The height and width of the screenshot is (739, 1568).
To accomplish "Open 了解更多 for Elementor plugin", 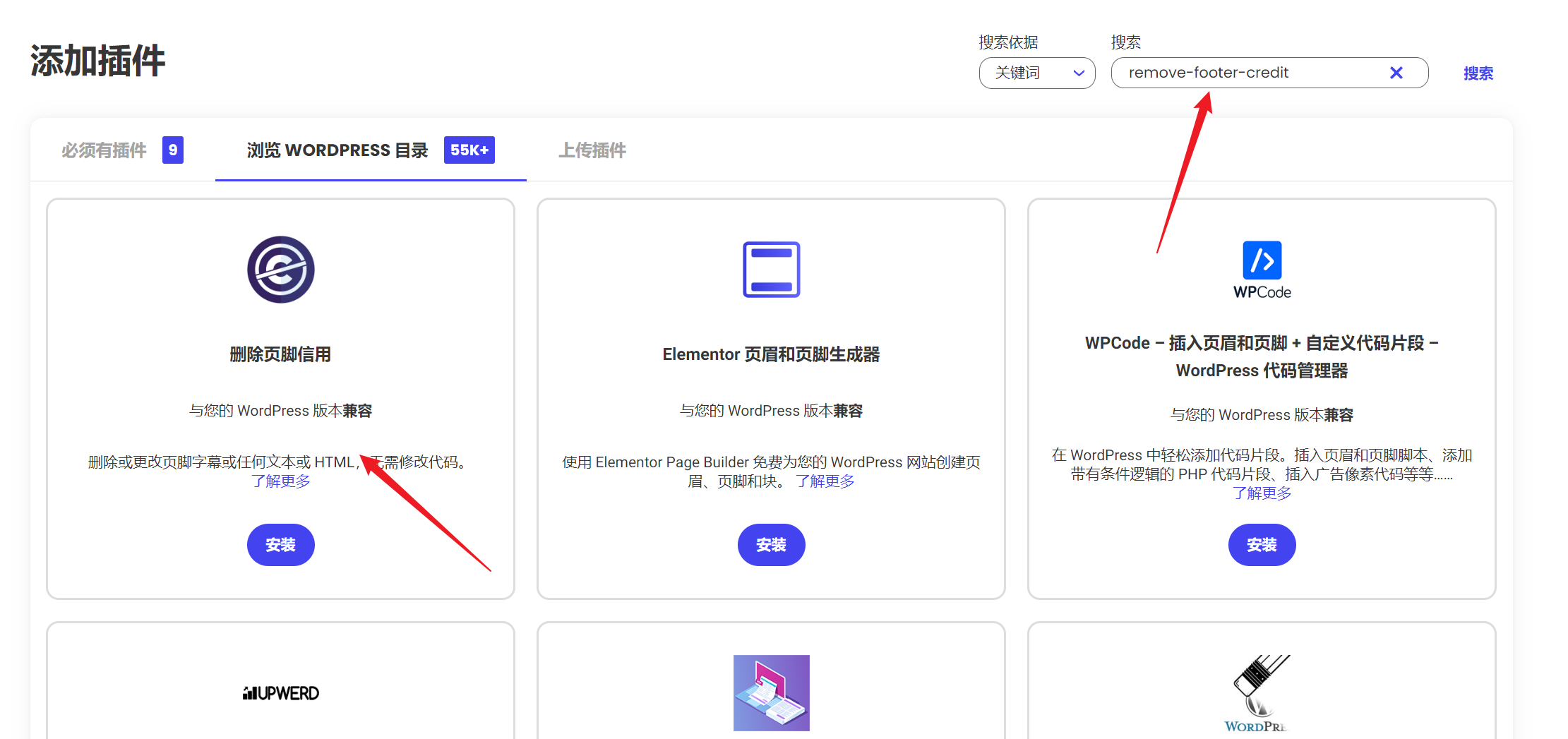I will pyautogui.click(x=825, y=481).
